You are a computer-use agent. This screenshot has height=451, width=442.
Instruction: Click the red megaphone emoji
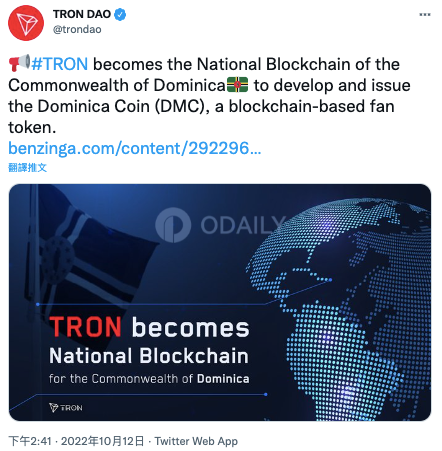(x=19, y=63)
